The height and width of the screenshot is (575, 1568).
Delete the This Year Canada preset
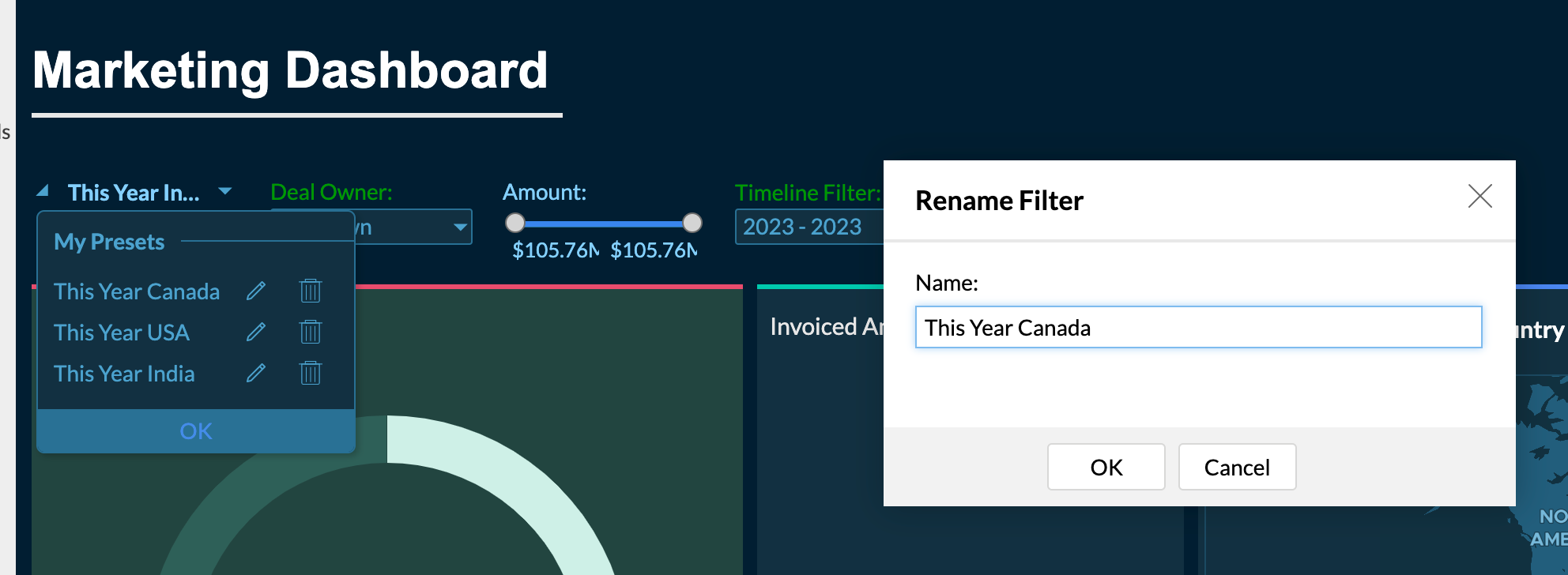coord(311,291)
